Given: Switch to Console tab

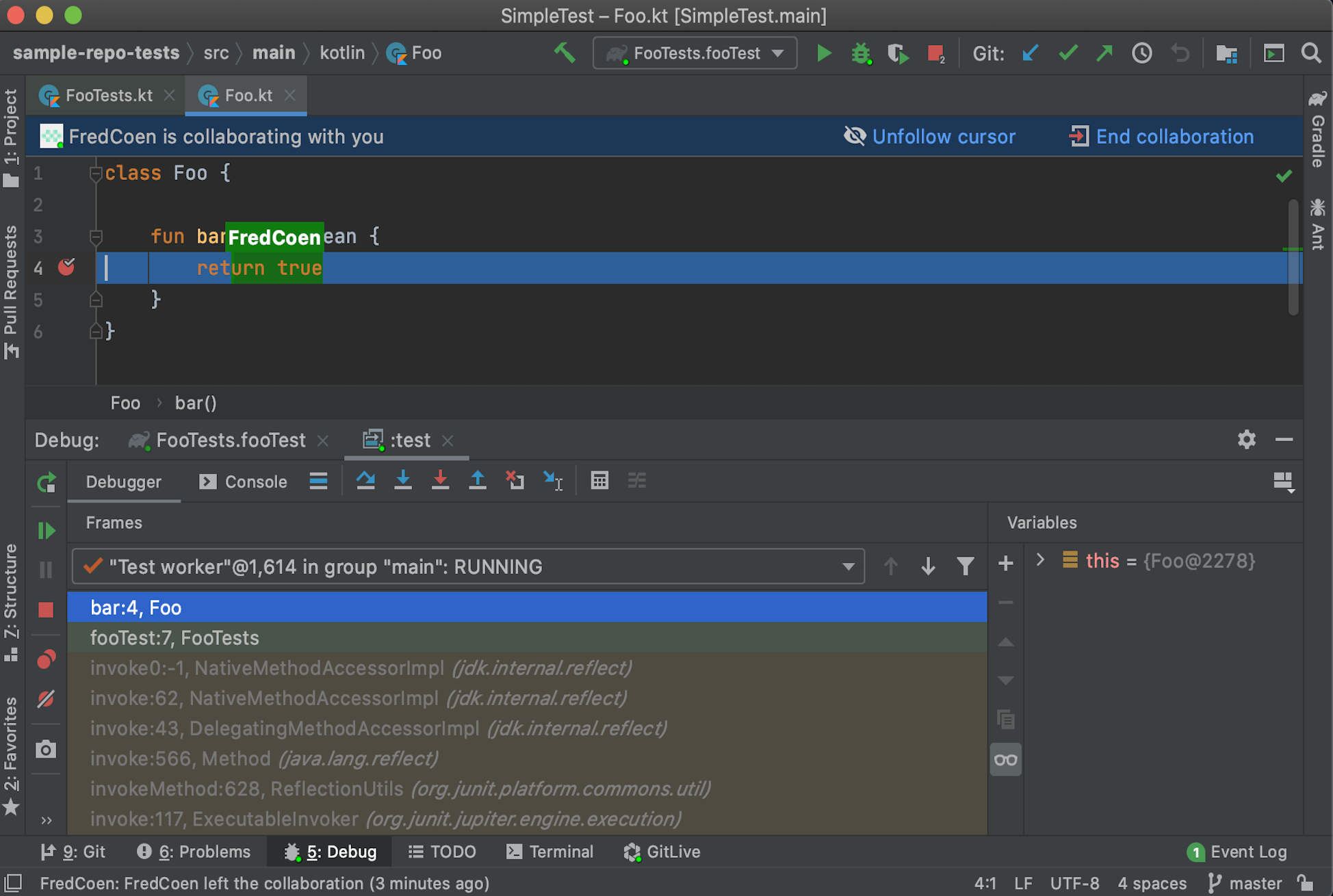Looking at the screenshot, I should (243, 482).
